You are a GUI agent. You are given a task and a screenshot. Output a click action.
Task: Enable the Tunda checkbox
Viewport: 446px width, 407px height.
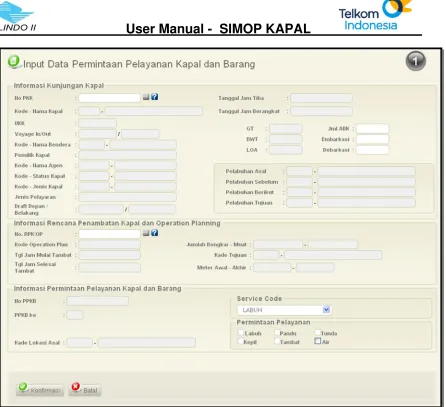[x=318, y=333]
